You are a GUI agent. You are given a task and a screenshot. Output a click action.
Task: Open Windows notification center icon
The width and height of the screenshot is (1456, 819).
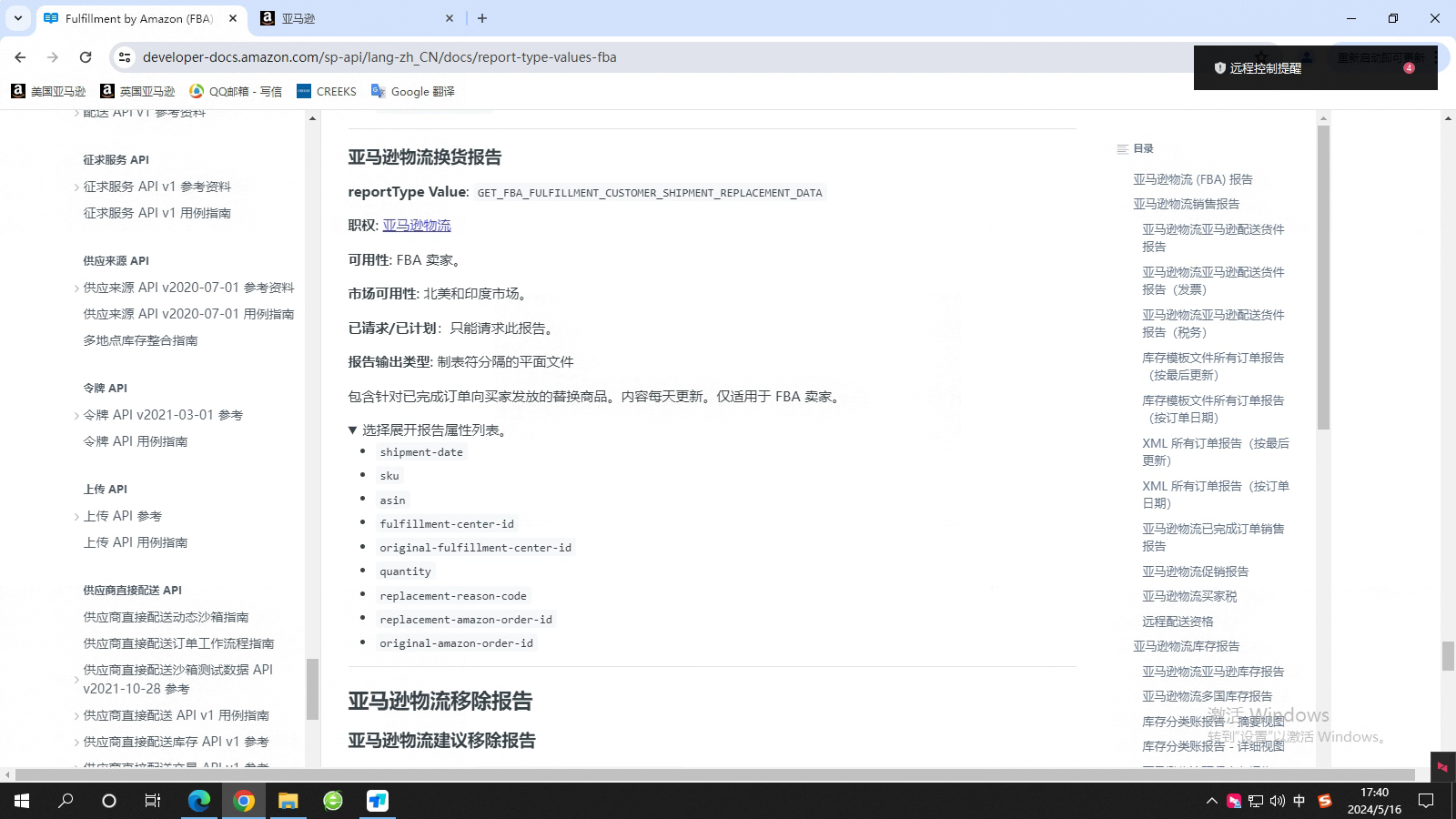[x=1426, y=801]
